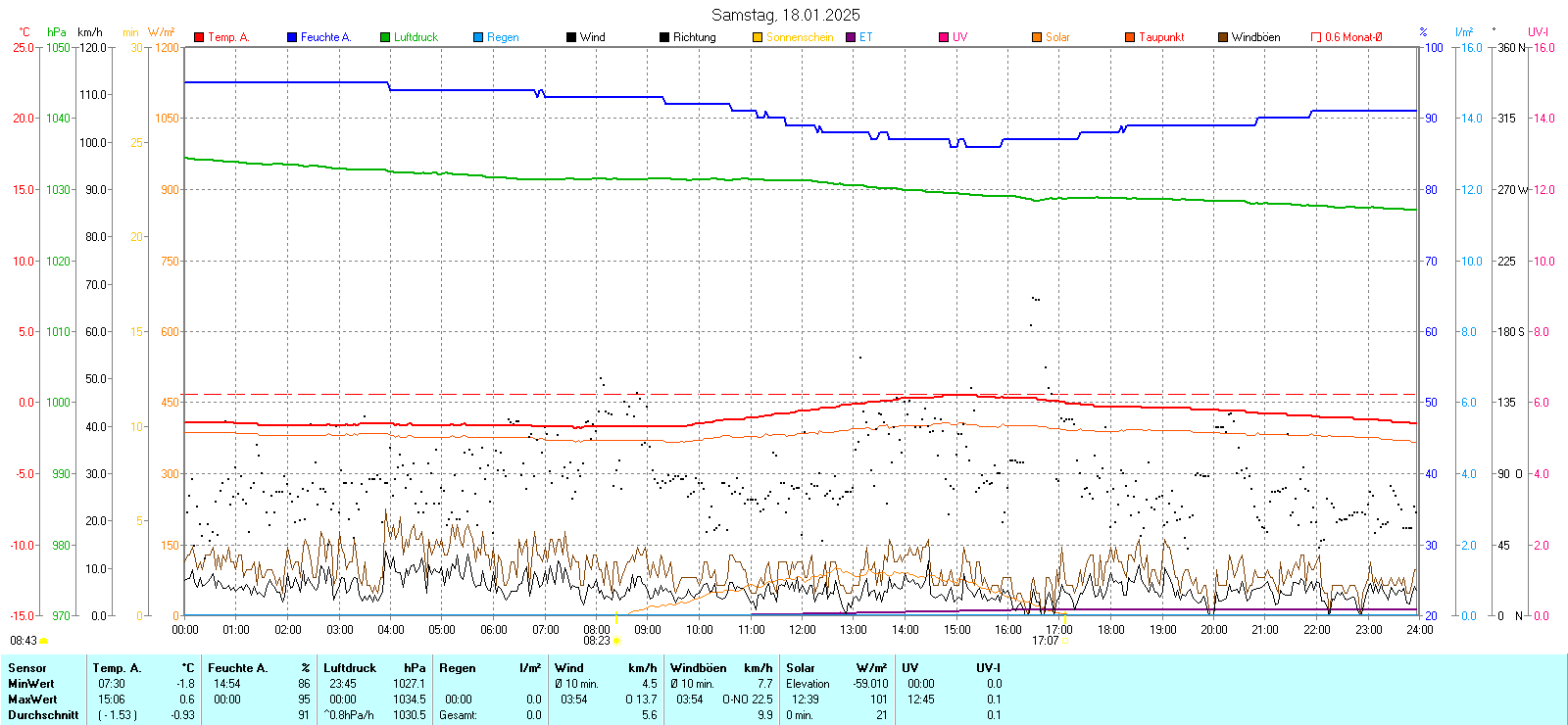Toggle the 0.6 Monat-Ø legend box

[x=1316, y=37]
